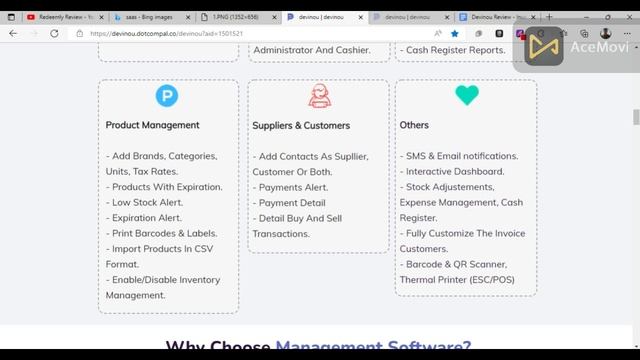Click 'Payments Alert.' text

click(x=290, y=187)
